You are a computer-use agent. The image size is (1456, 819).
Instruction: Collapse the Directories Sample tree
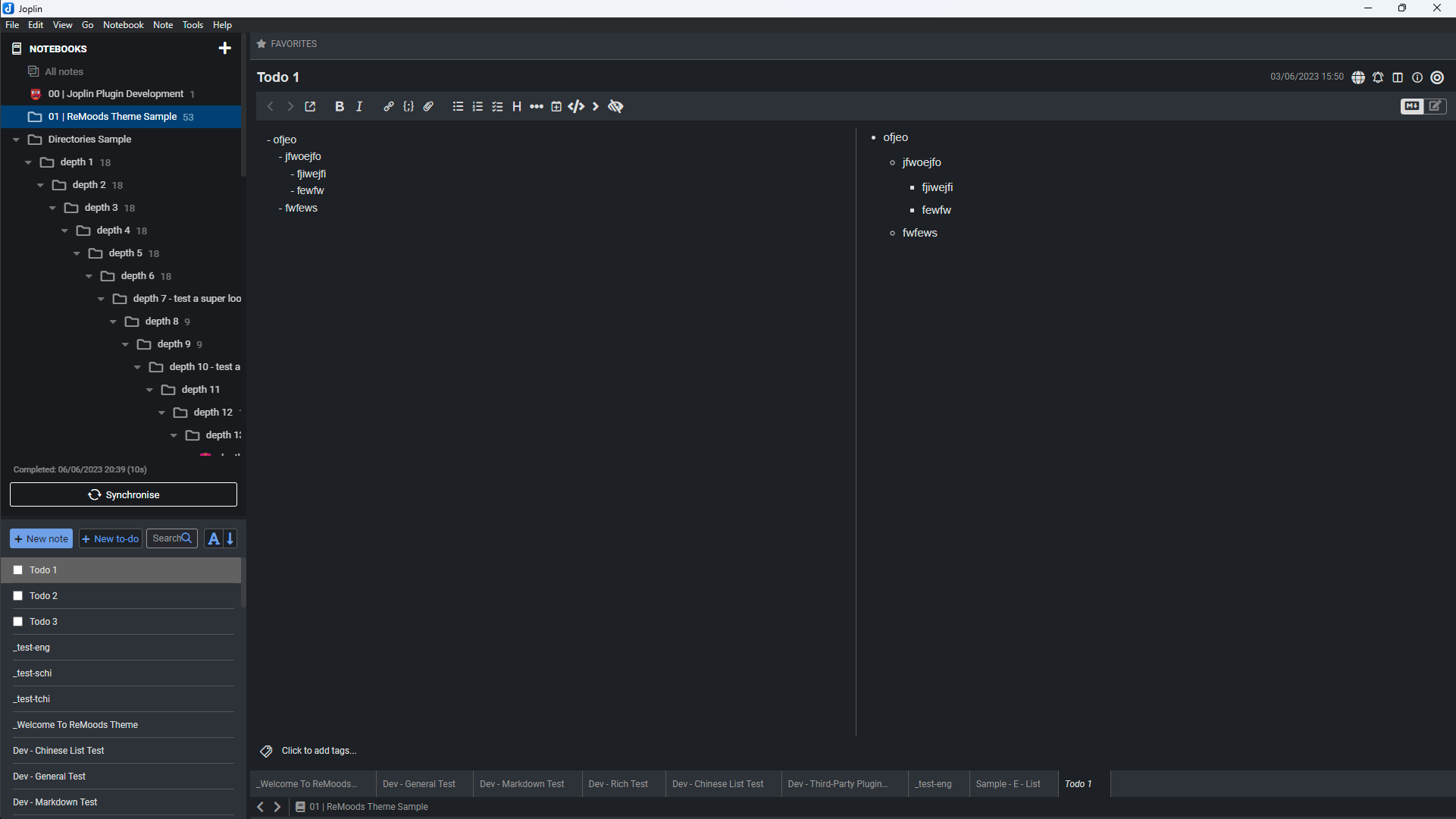click(x=16, y=139)
